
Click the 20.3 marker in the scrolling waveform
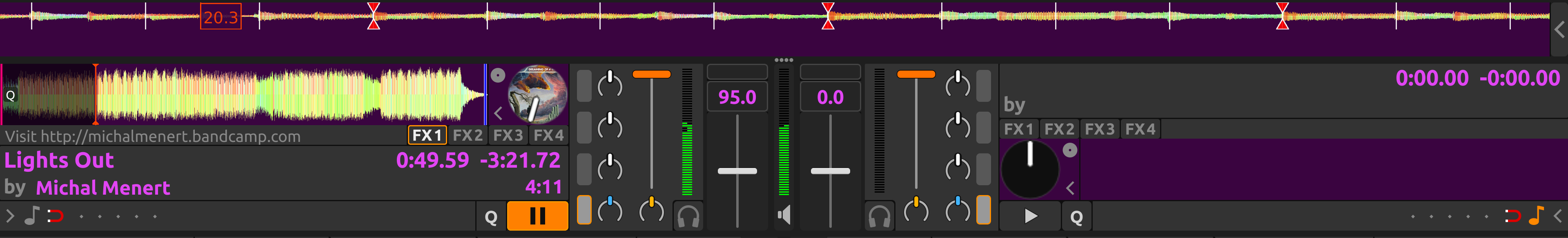pos(221,16)
